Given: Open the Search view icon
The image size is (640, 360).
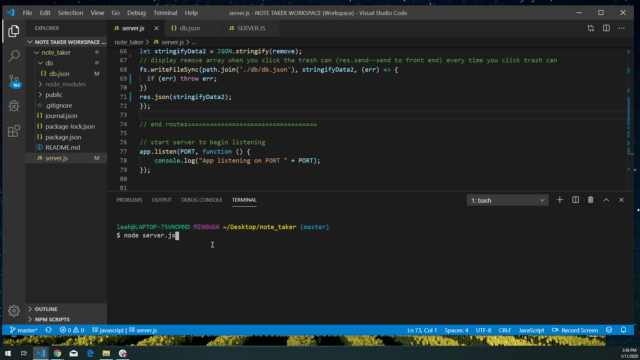Looking at the screenshot, I should [x=14, y=56].
